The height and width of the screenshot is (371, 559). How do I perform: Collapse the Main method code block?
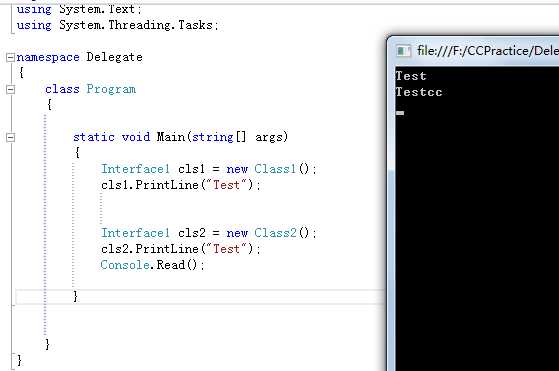pos(11,137)
